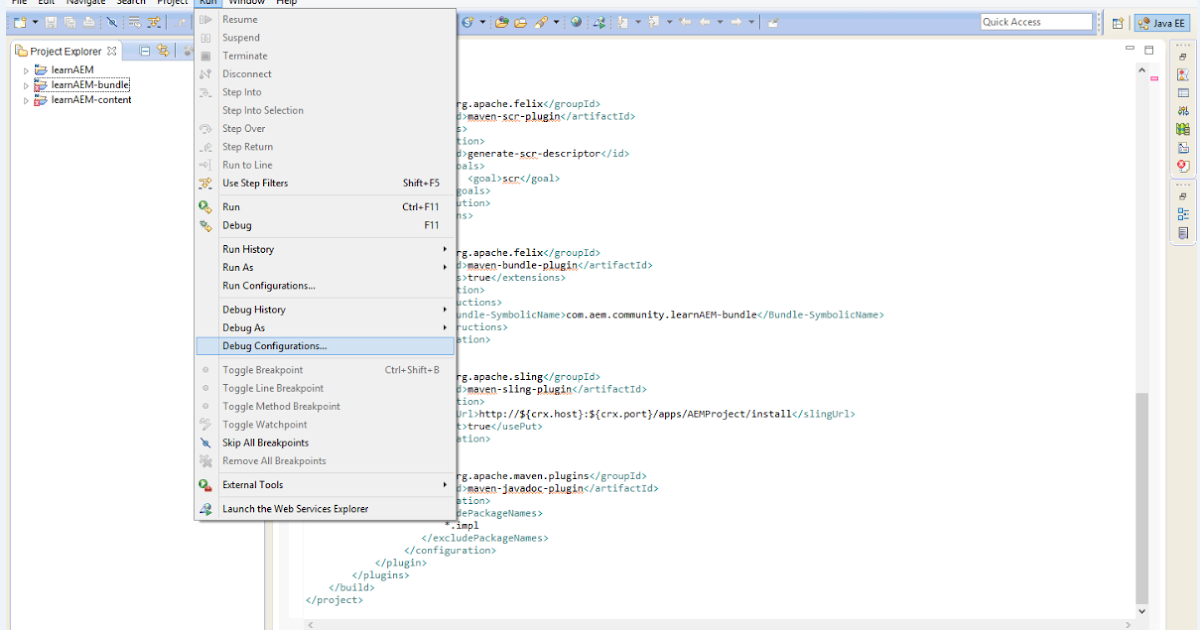Open the Run As submenu
The width and height of the screenshot is (1200, 630).
coord(237,267)
